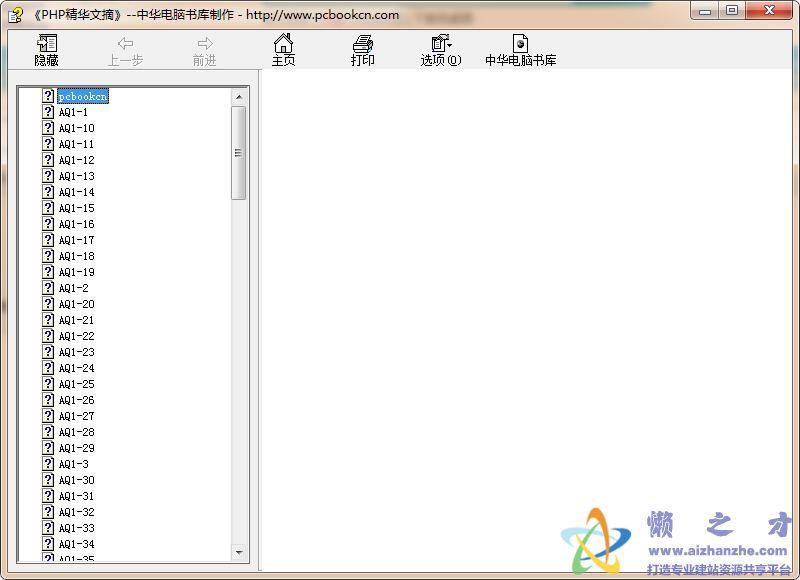Image resolution: width=800 pixels, height=580 pixels.
Task: Open topic AQ1-23
Action: pyautogui.click(x=77, y=352)
